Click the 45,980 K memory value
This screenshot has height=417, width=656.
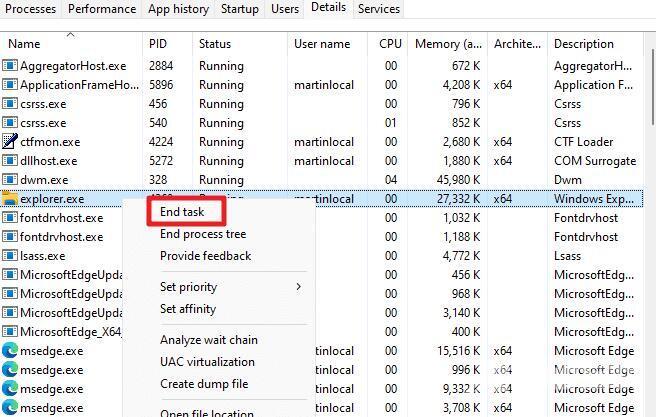(459, 180)
